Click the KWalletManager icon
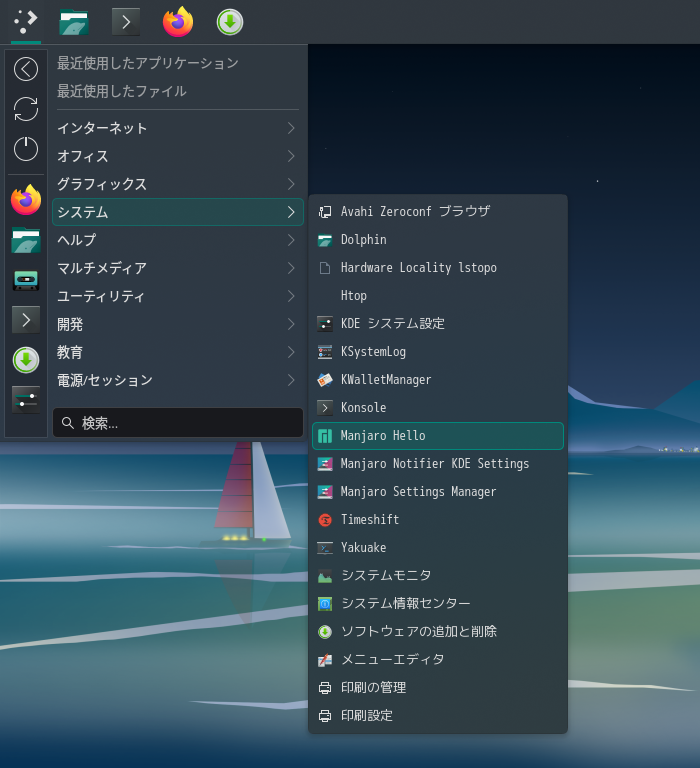Screen dimensions: 700x768 click(x=325, y=380)
